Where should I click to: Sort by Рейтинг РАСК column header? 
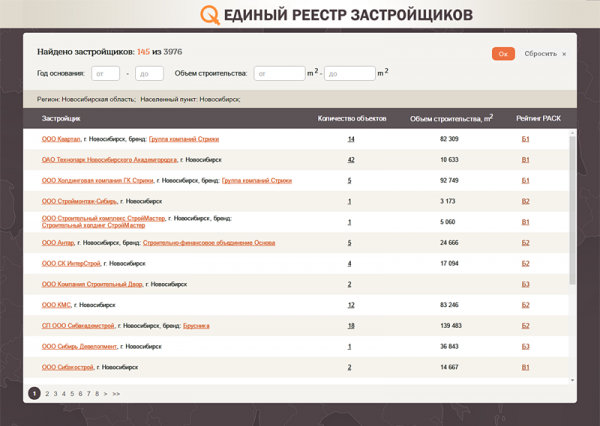coord(538,119)
